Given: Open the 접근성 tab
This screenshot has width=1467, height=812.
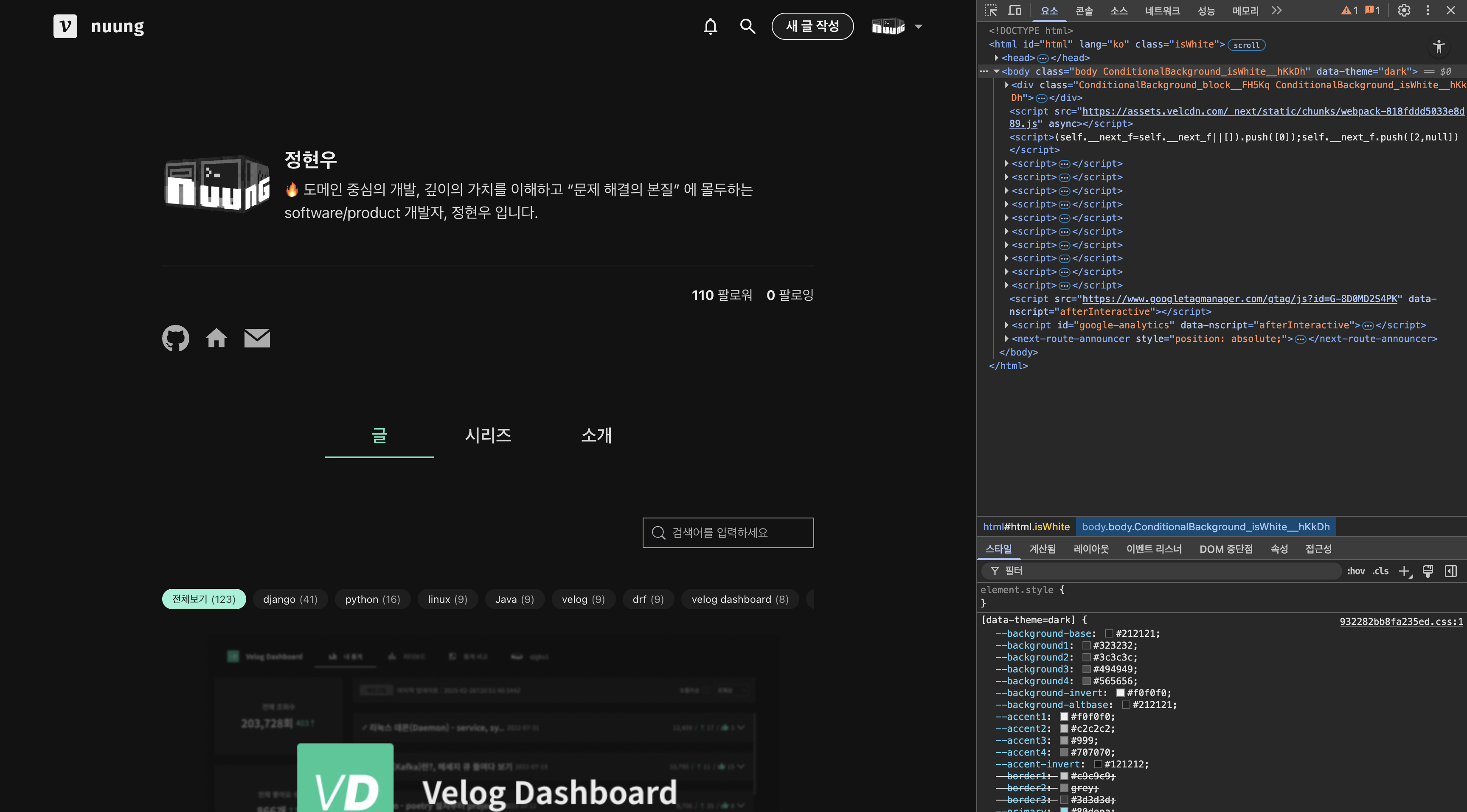Looking at the screenshot, I should pyautogui.click(x=1318, y=549).
